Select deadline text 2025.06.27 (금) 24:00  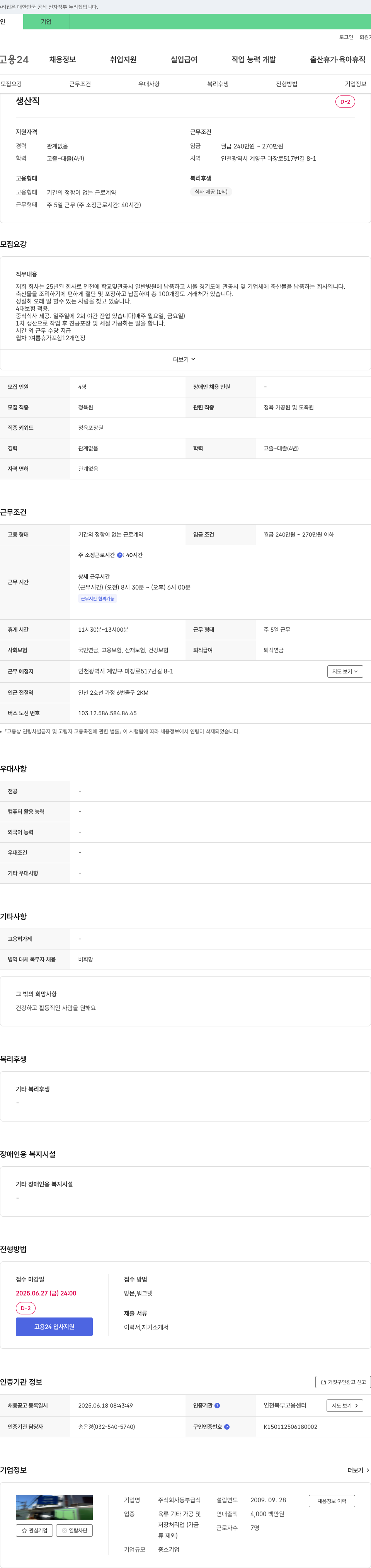46,1293
